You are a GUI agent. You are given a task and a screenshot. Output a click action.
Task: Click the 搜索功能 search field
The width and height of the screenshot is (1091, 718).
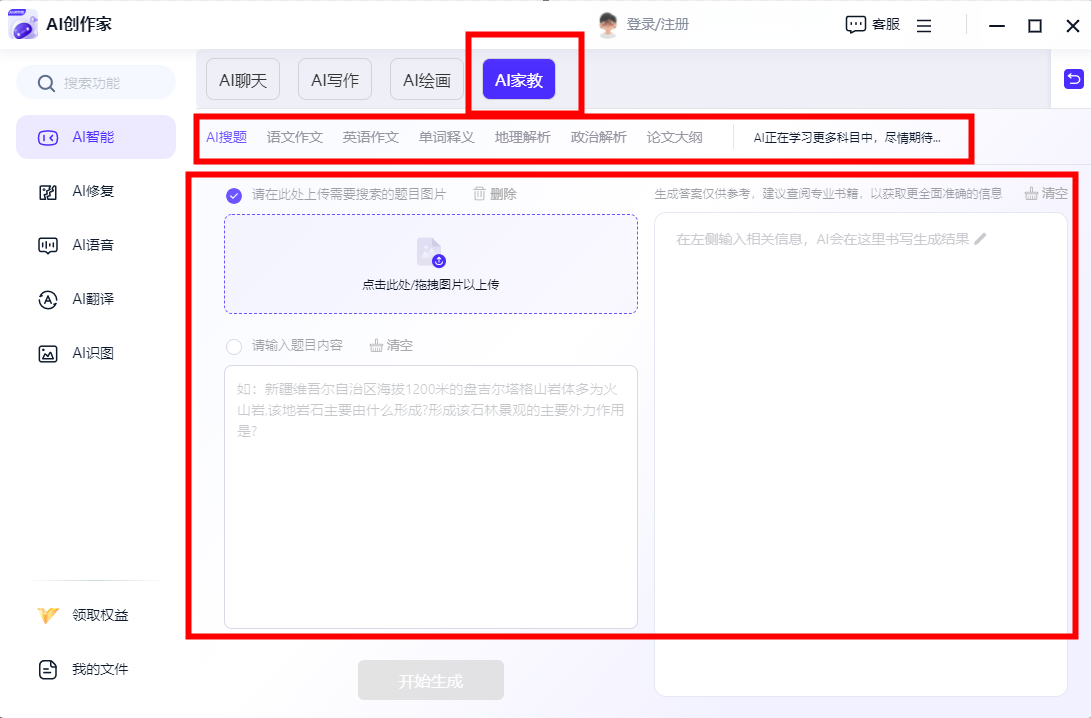(96, 83)
